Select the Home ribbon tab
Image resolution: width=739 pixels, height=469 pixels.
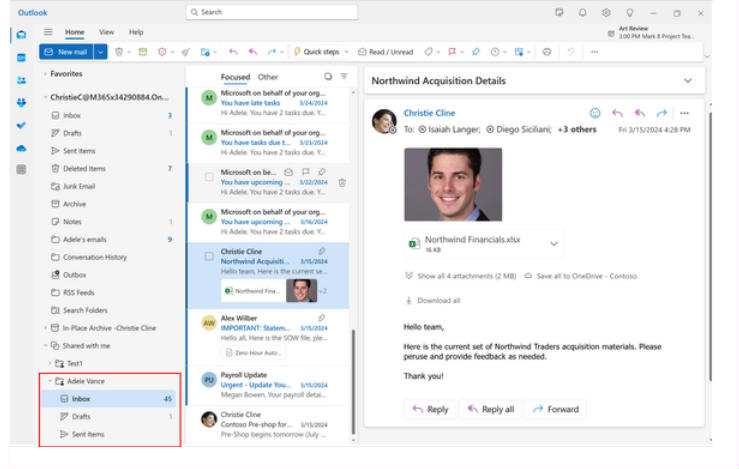coord(74,32)
